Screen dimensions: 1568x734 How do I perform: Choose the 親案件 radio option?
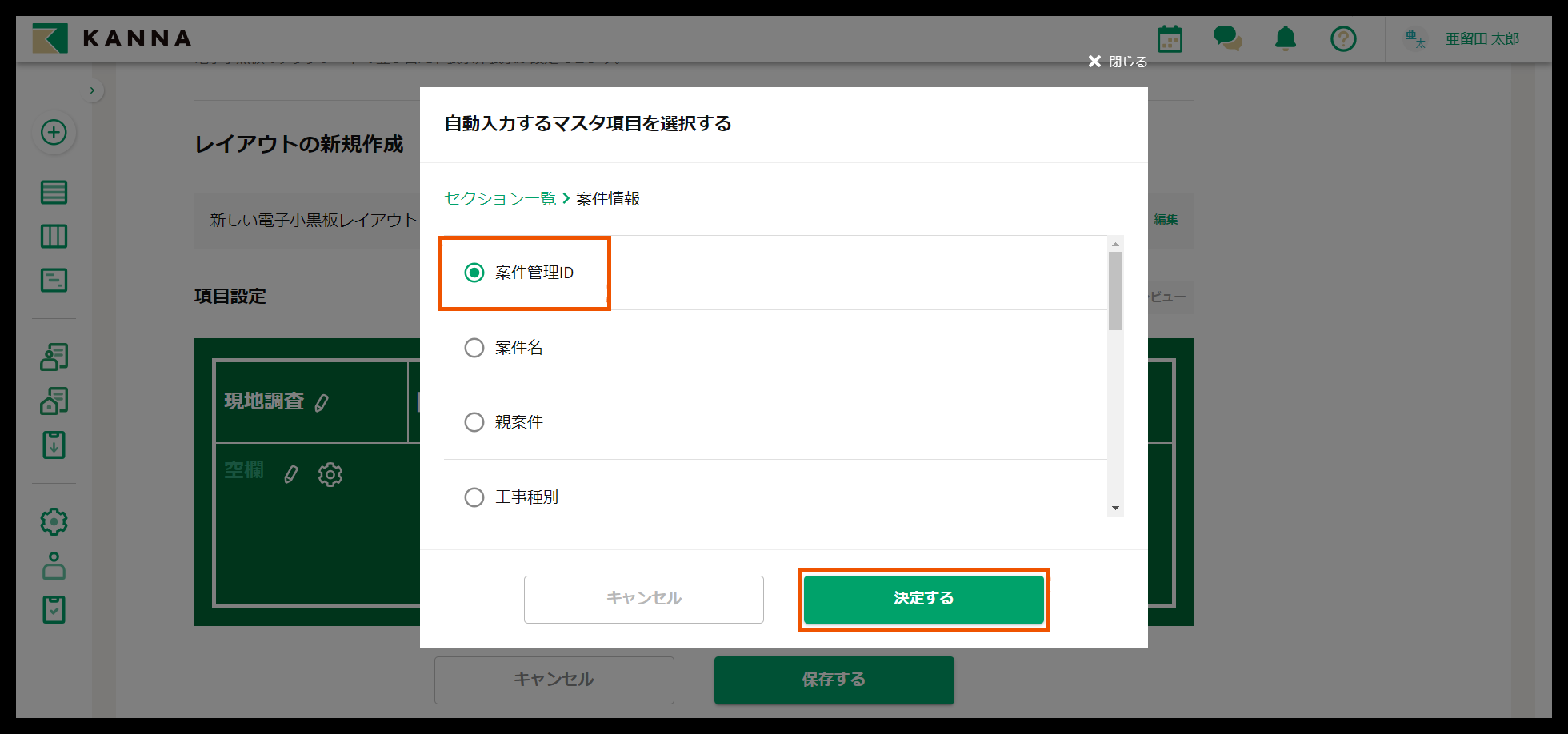pos(474,422)
